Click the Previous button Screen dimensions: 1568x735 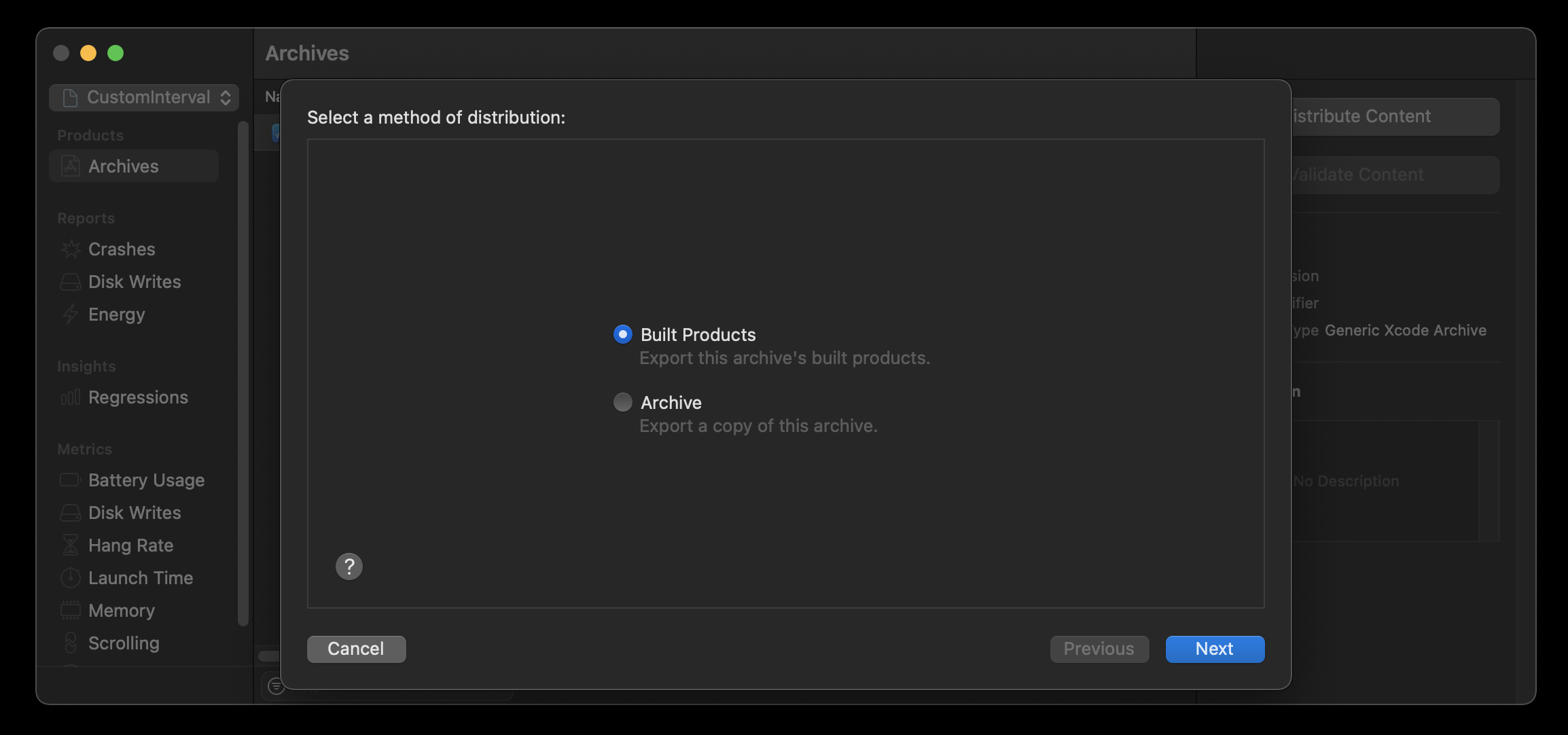(x=1098, y=649)
